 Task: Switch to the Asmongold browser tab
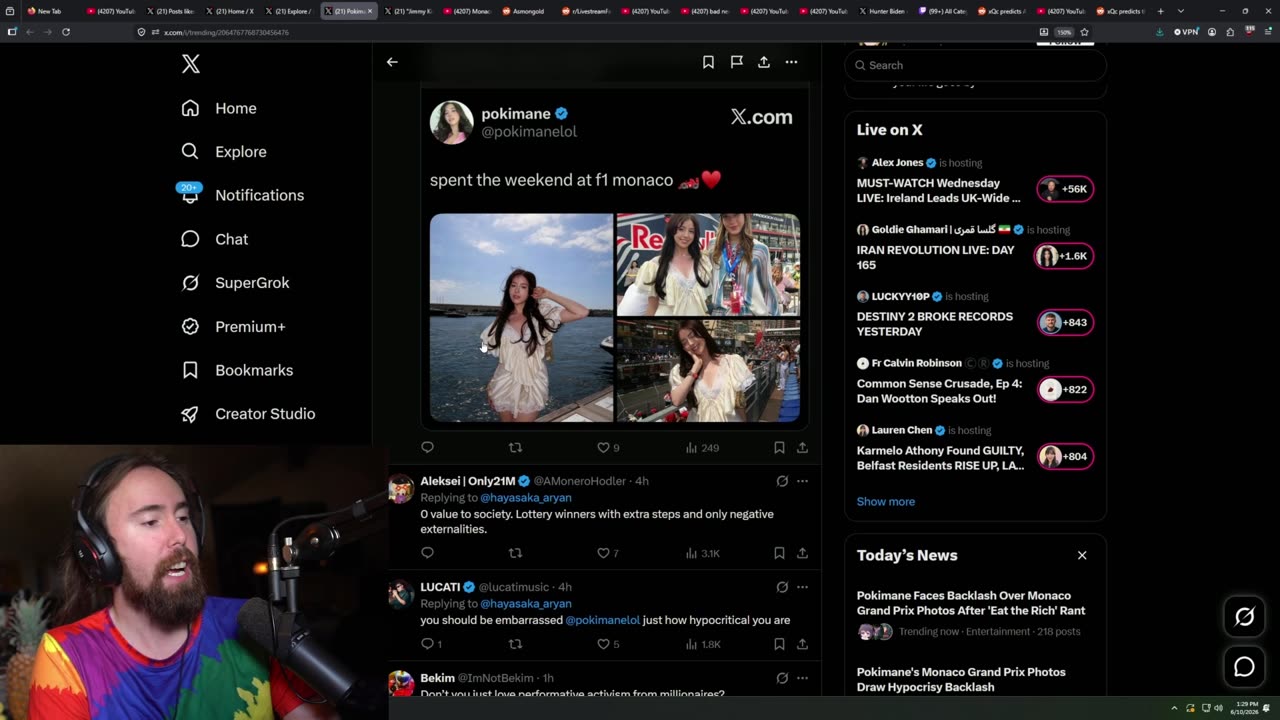pyautogui.click(x=524, y=11)
